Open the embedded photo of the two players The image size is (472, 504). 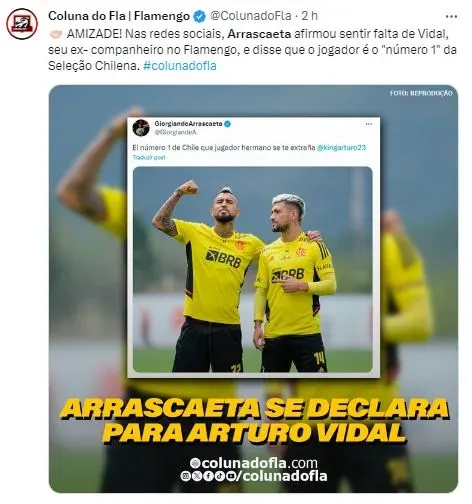pyautogui.click(x=253, y=269)
